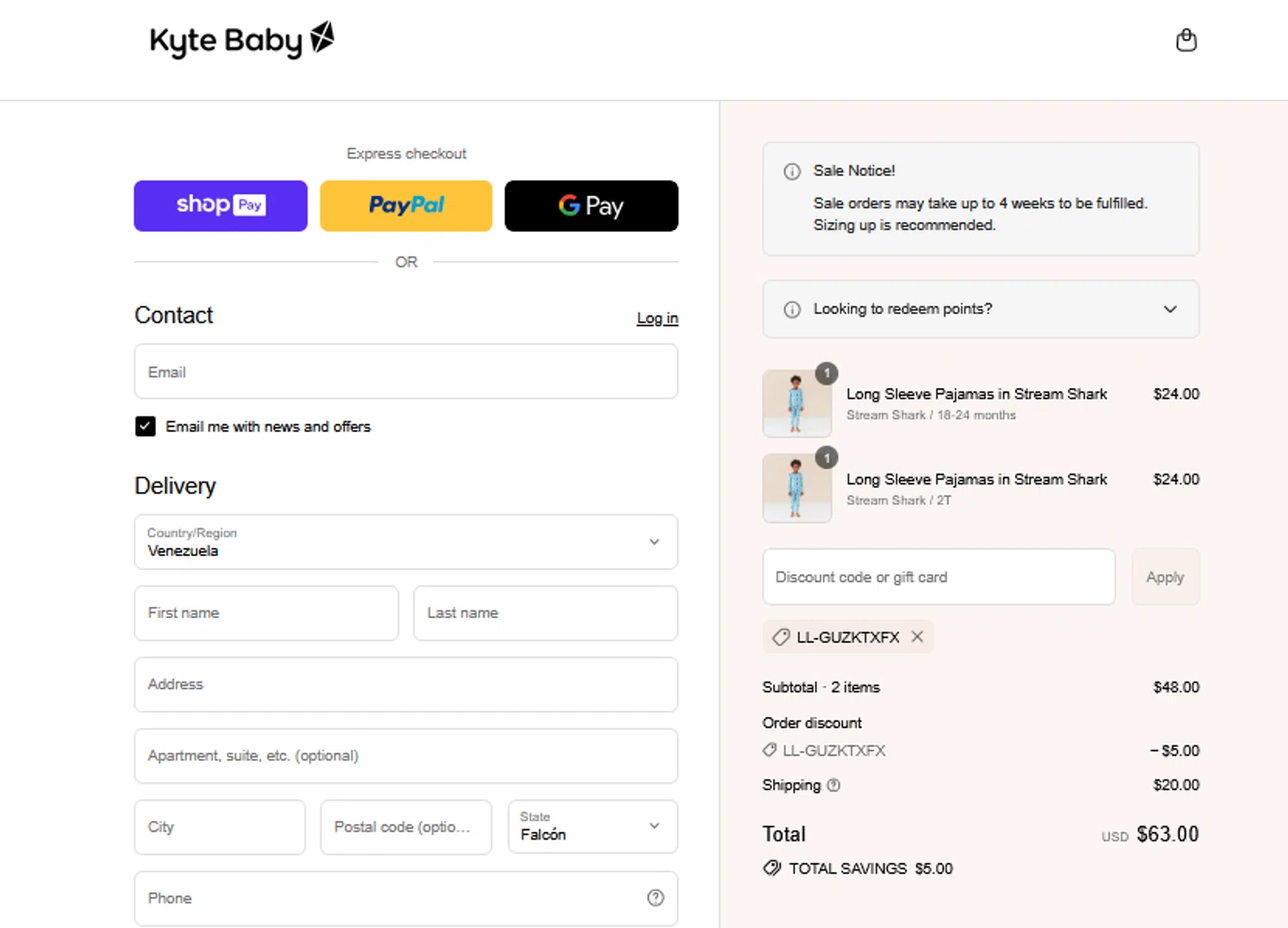Click 'Subtotal · 2 items' text

click(x=821, y=688)
